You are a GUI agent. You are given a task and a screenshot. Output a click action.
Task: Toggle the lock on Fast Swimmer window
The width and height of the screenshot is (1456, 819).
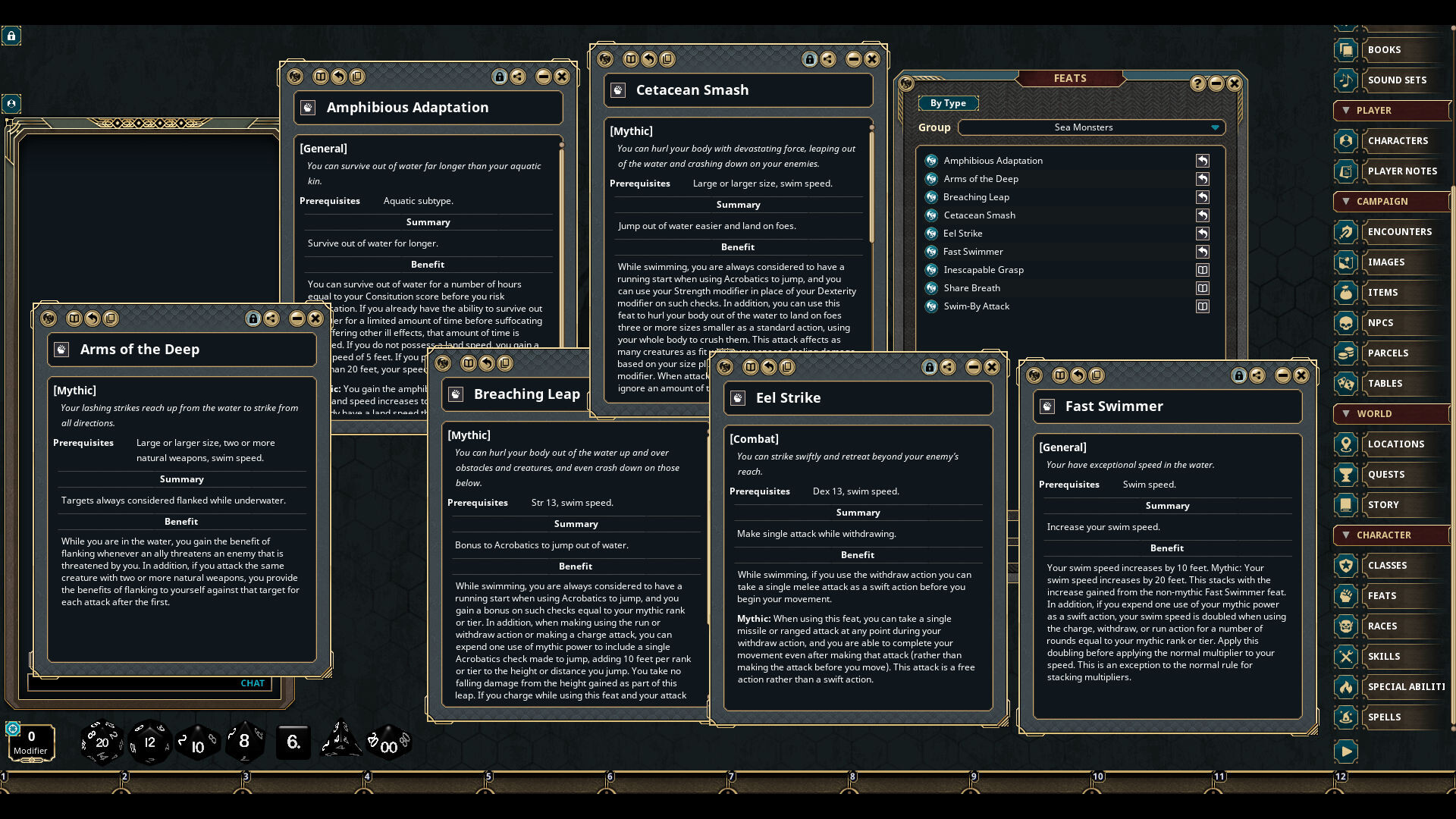tap(1238, 375)
